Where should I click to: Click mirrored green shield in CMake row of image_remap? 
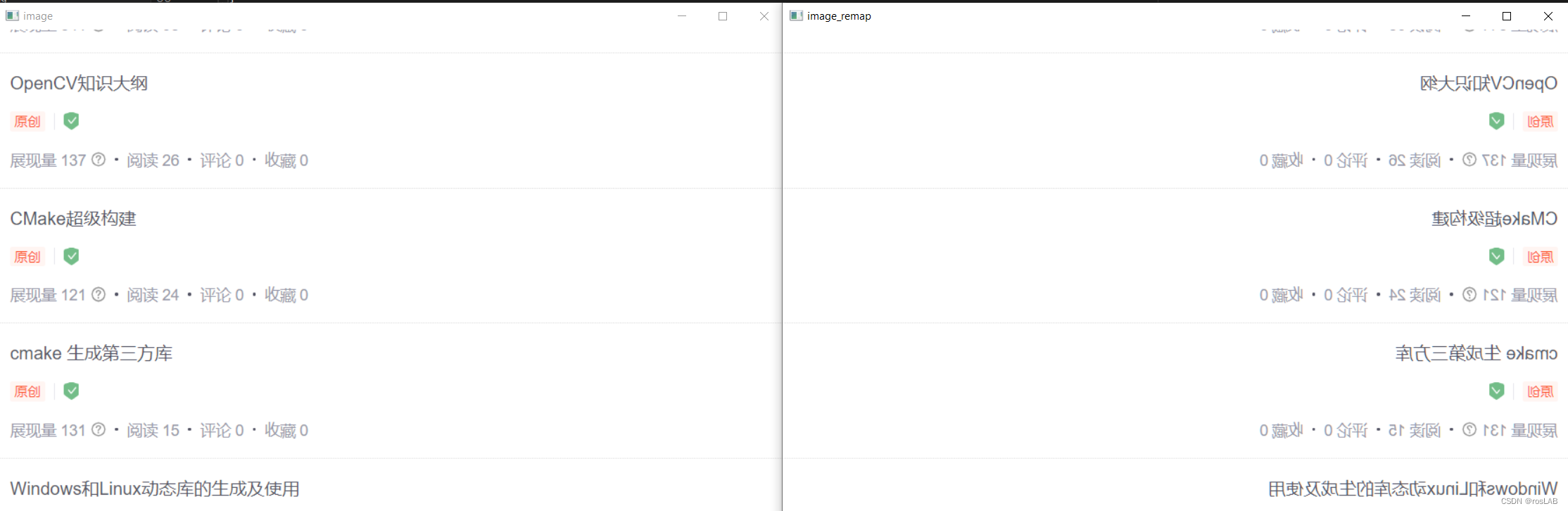pos(1496,256)
